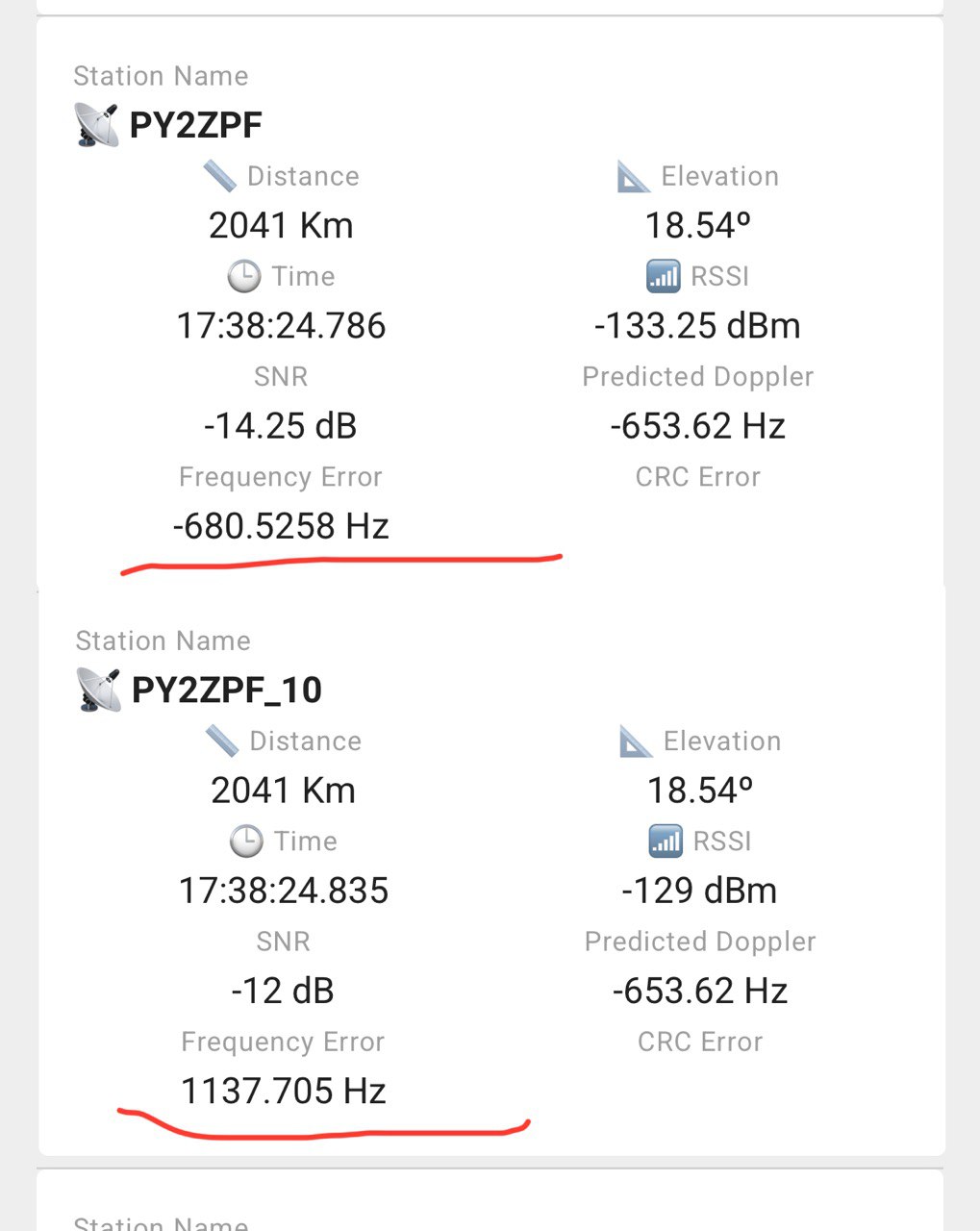The image size is (980, 1231).
Task: Click the clock icon beside Time in PY2ZPF_10 card
Action: click(246, 842)
